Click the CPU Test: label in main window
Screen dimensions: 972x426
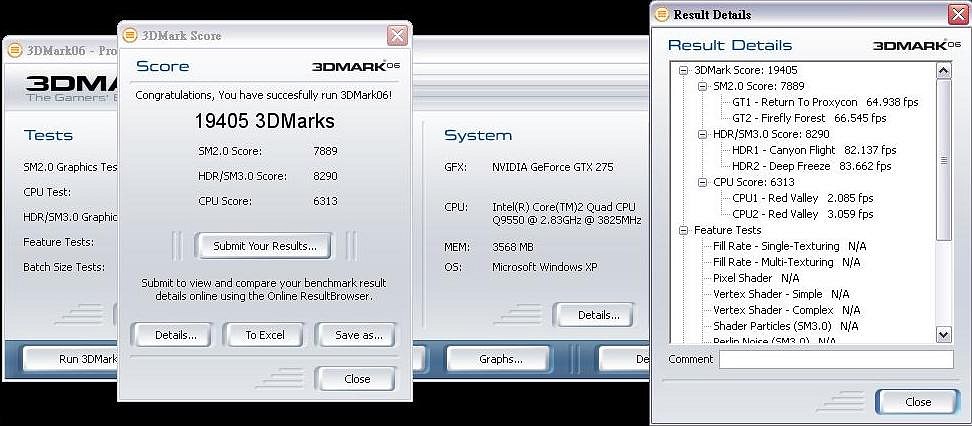coord(47,192)
